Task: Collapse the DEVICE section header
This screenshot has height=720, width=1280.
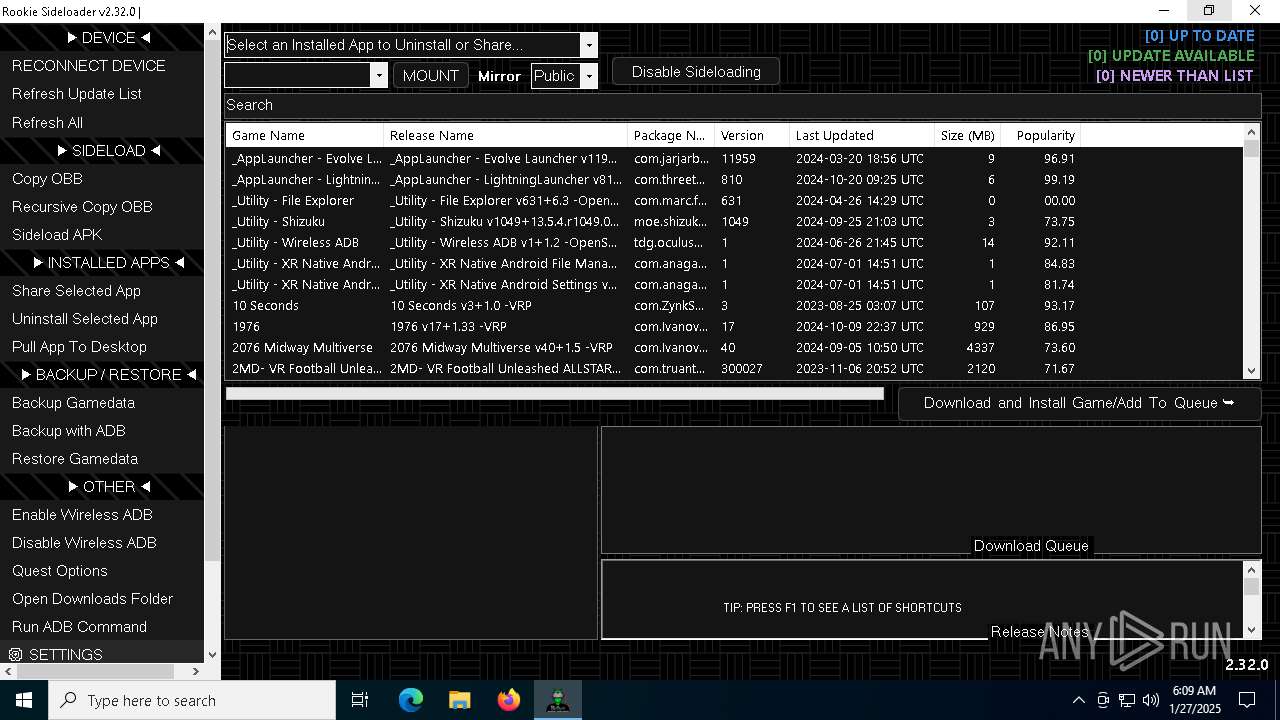Action: point(108,37)
